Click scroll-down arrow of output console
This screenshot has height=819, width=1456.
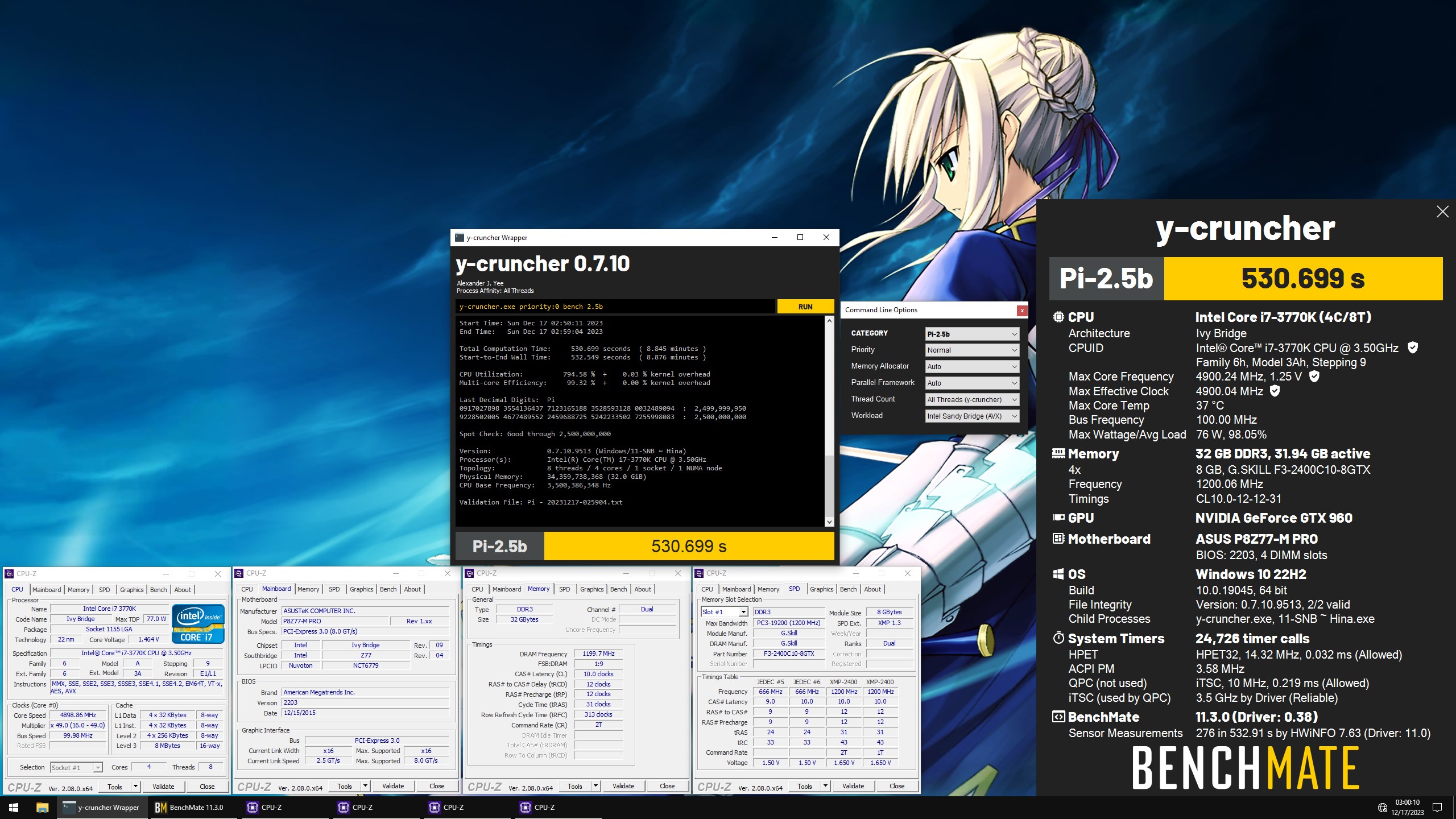[x=829, y=522]
